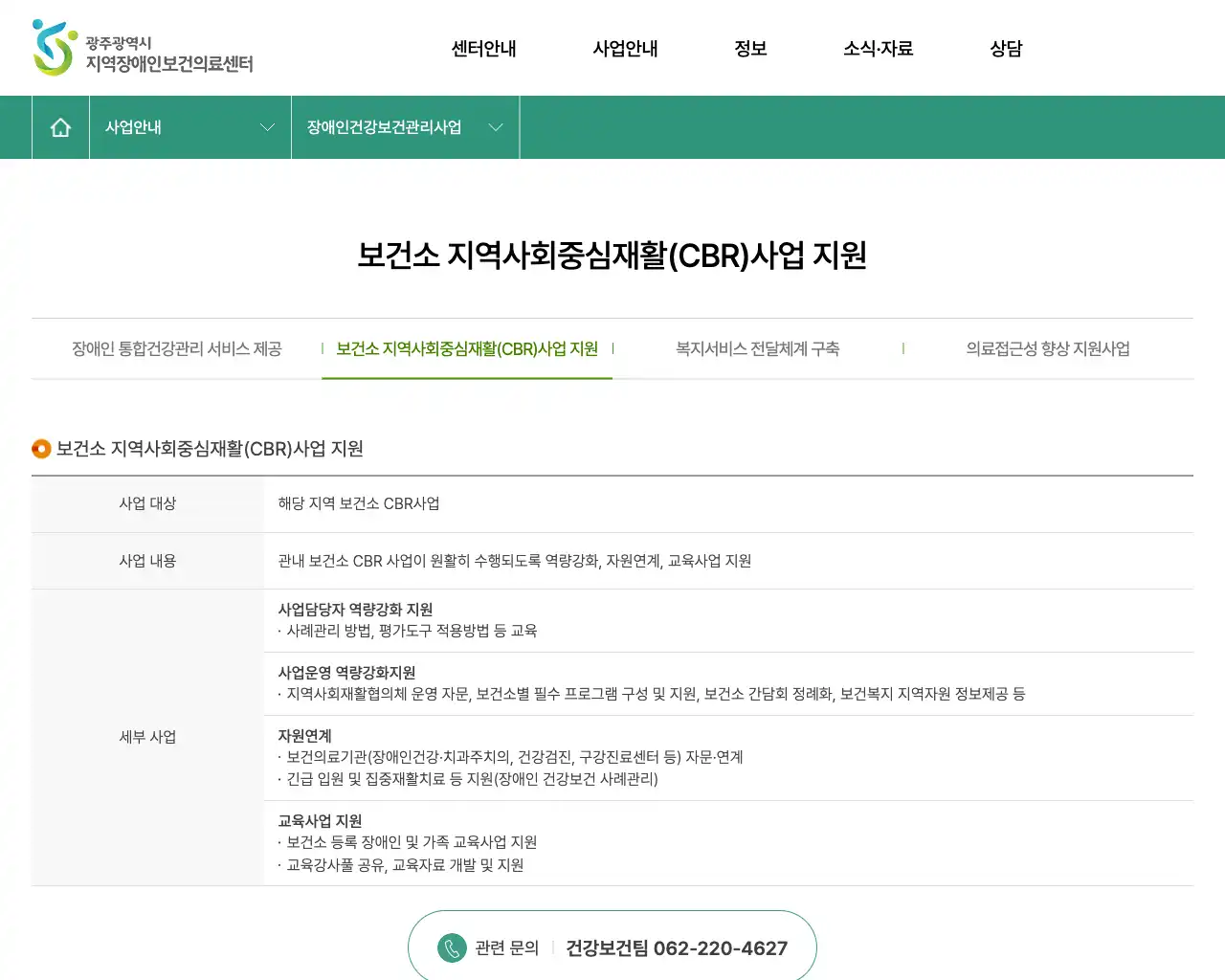The width and height of the screenshot is (1225, 980).
Task: Open the 사업안내 top menu item
Action: pyautogui.click(x=625, y=49)
